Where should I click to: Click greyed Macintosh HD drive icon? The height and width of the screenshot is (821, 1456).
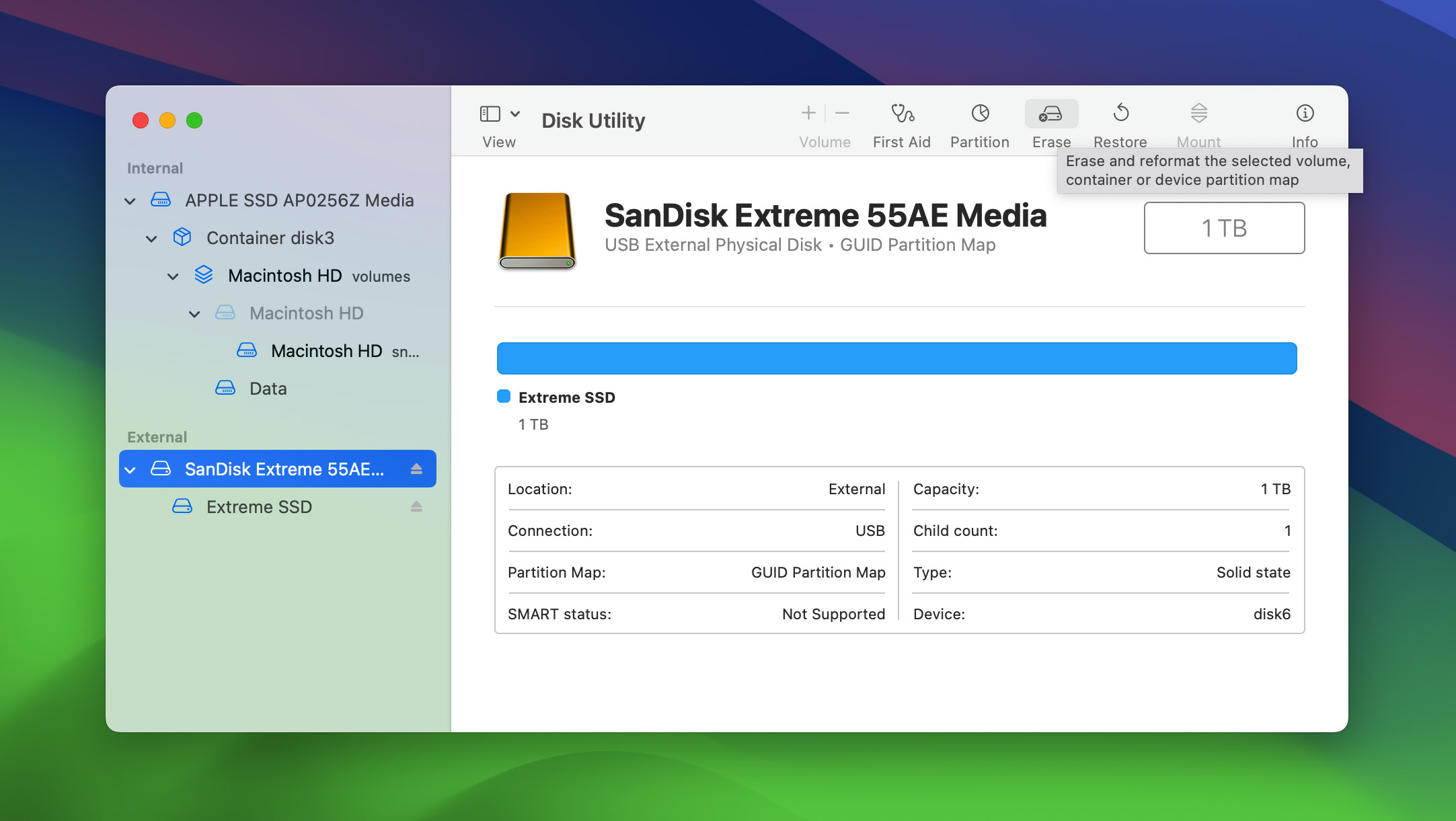[225, 313]
